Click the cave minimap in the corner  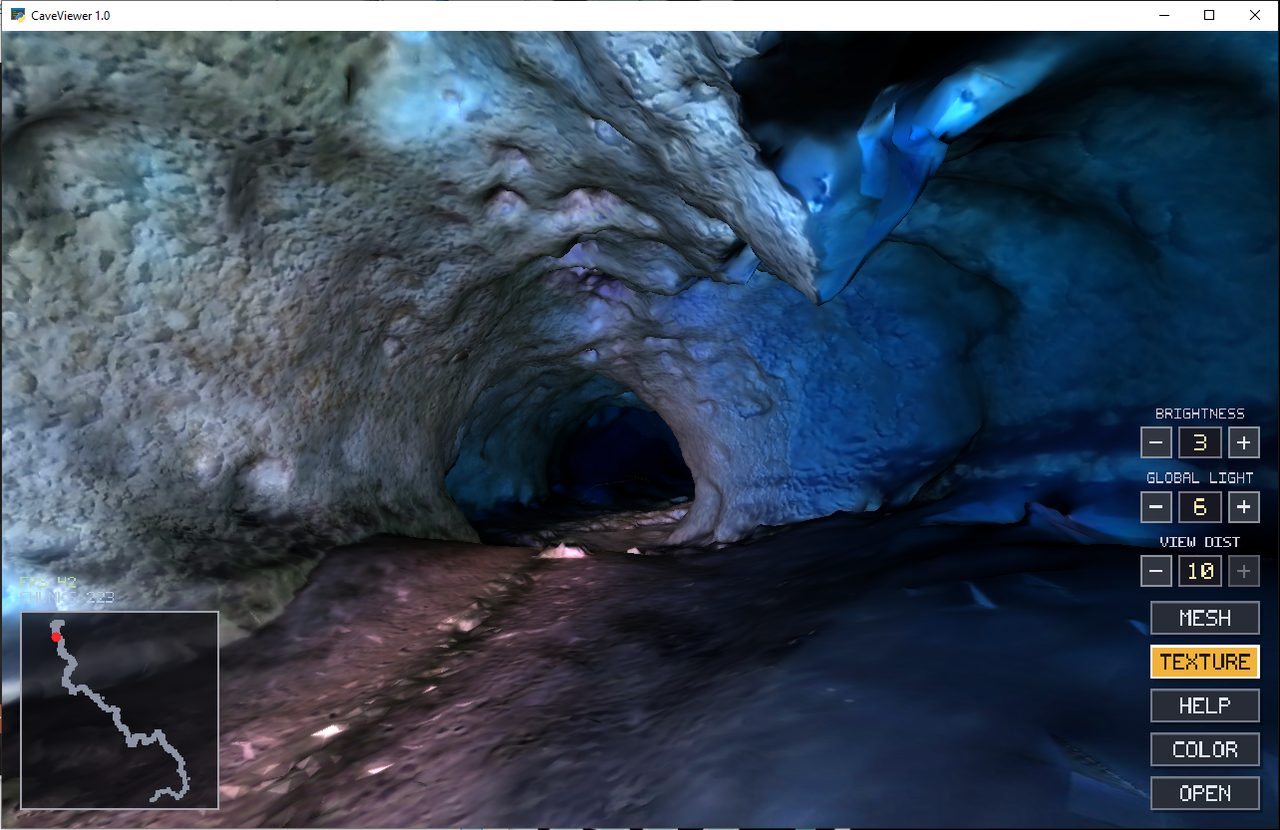(120, 710)
